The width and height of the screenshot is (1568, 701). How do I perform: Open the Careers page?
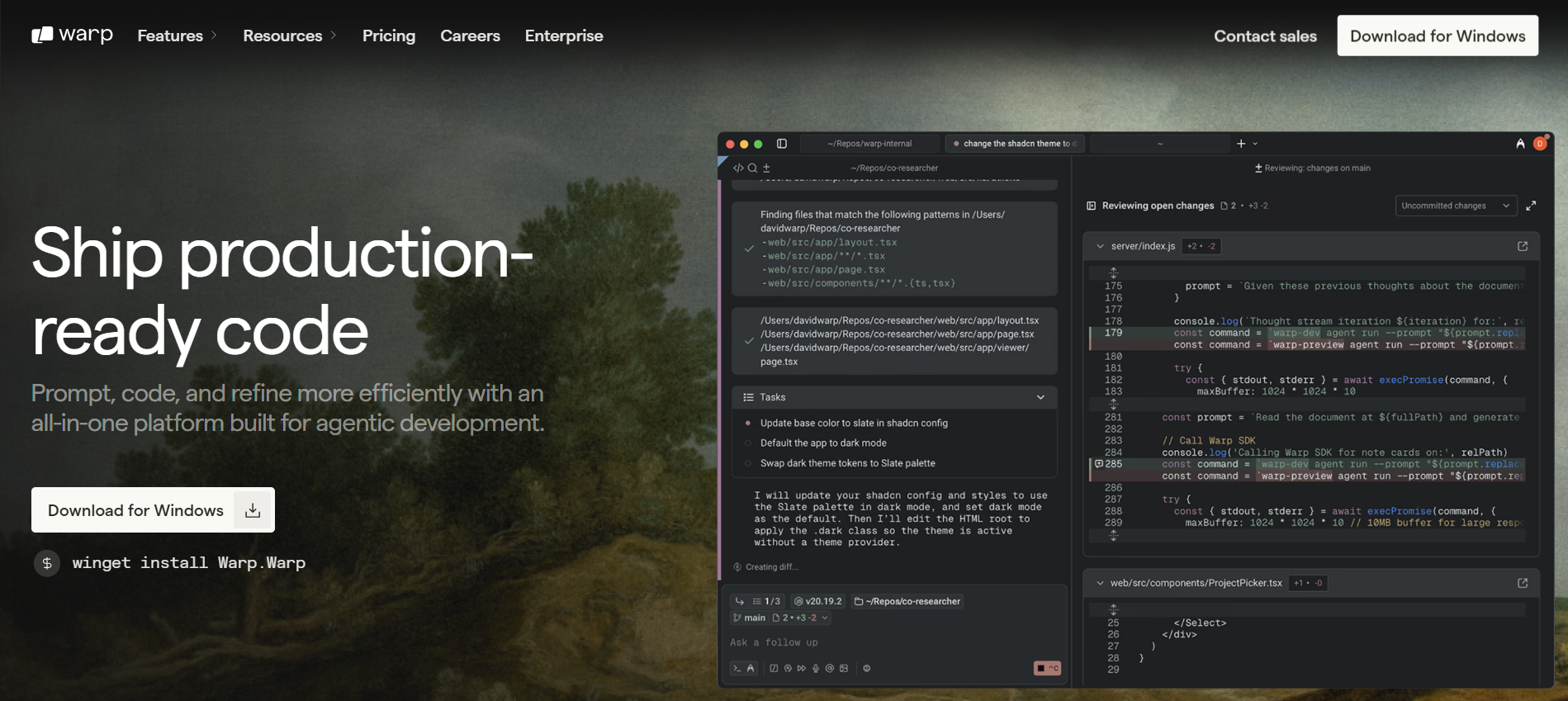(x=470, y=36)
